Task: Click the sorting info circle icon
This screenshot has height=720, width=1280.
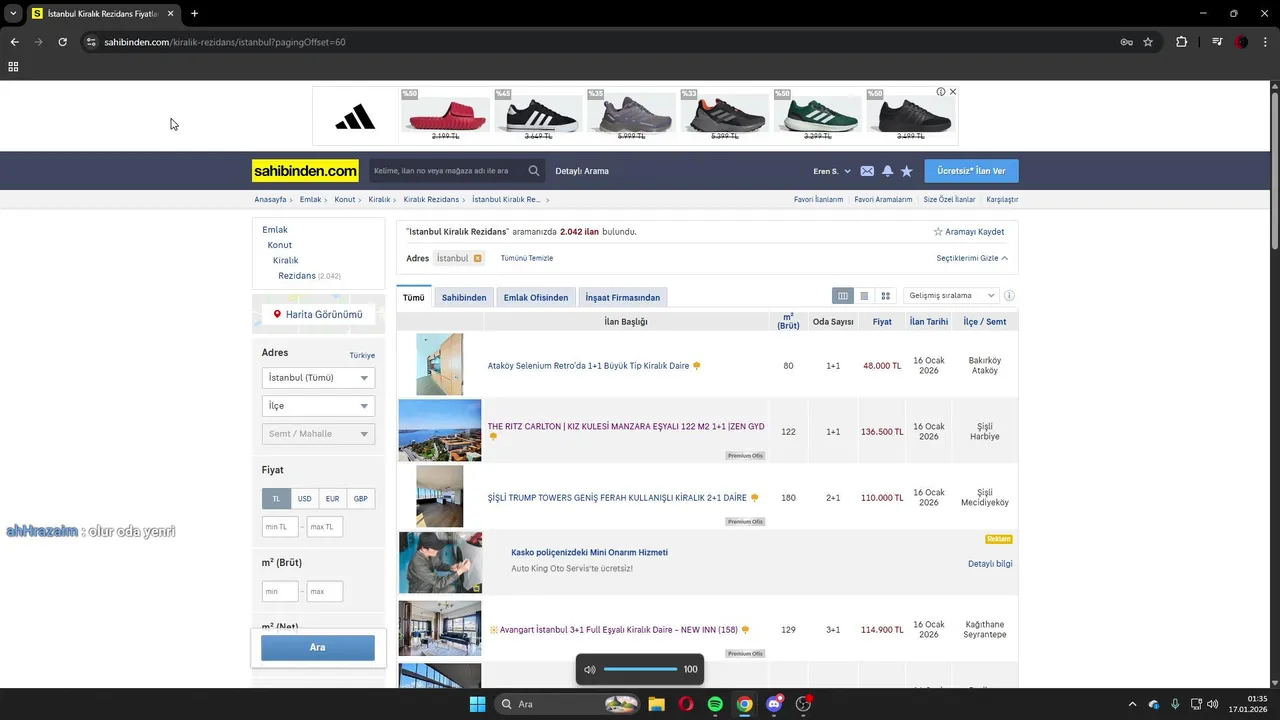Action: [1009, 296]
